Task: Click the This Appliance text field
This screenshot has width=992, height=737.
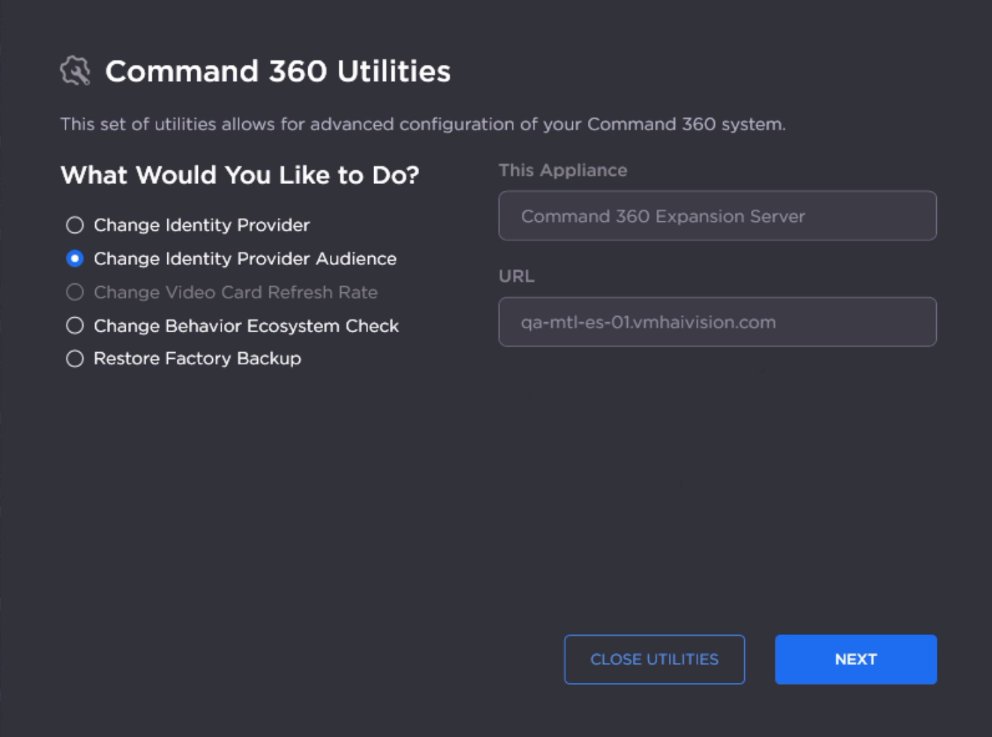Action: pyautogui.click(x=717, y=215)
